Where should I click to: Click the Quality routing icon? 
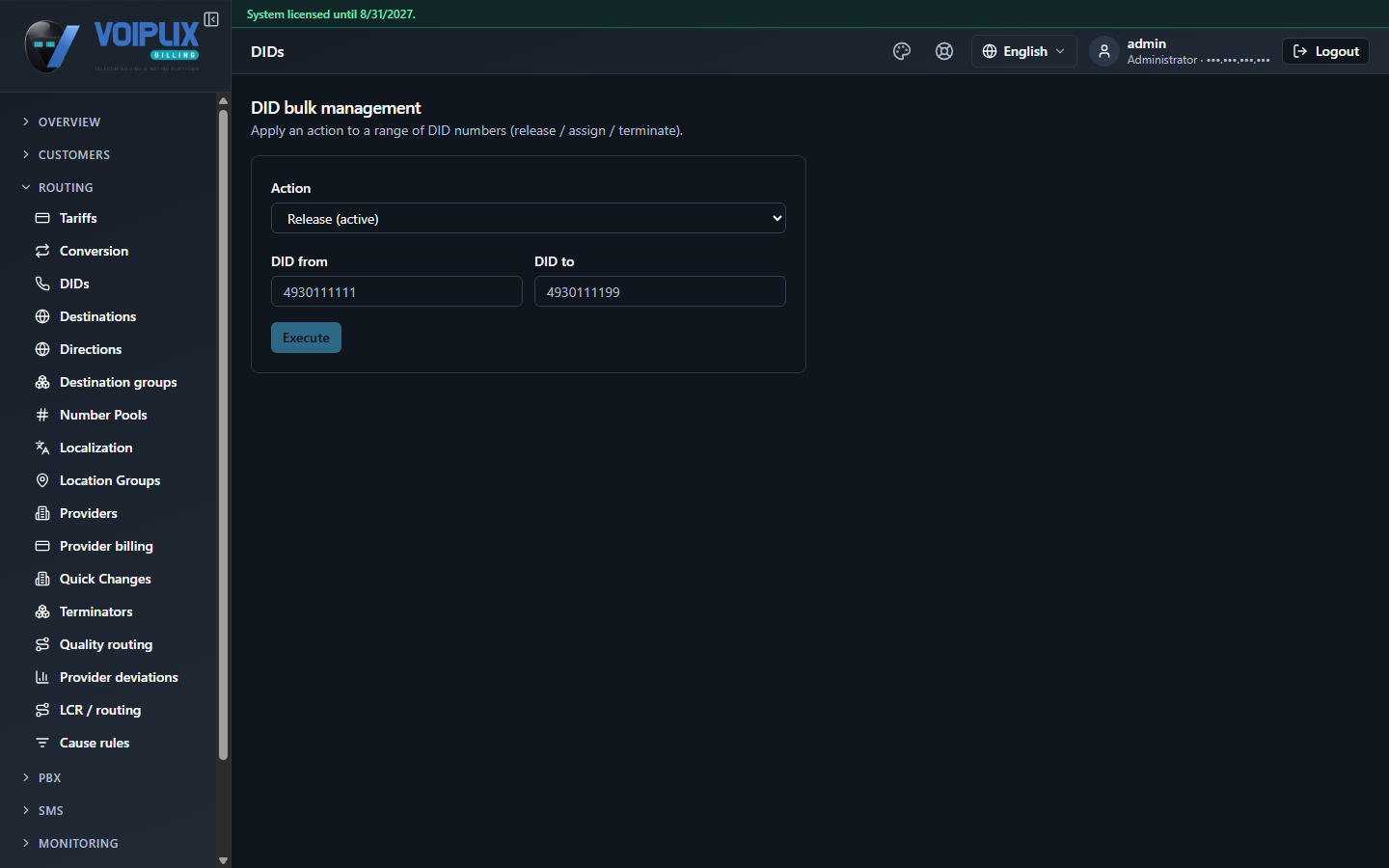tap(42, 644)
